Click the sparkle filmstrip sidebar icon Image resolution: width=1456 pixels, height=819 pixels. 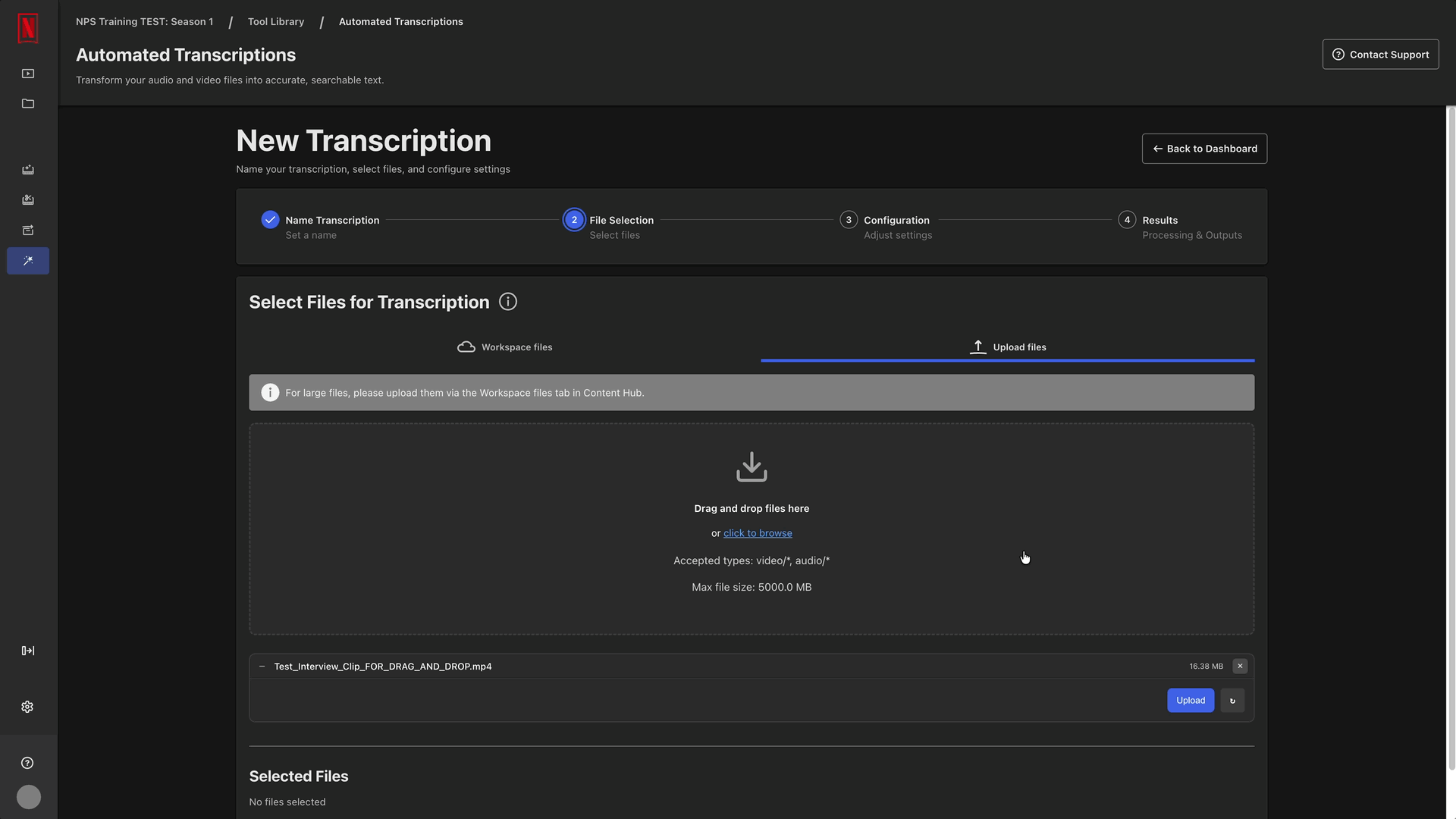(28, 170)
